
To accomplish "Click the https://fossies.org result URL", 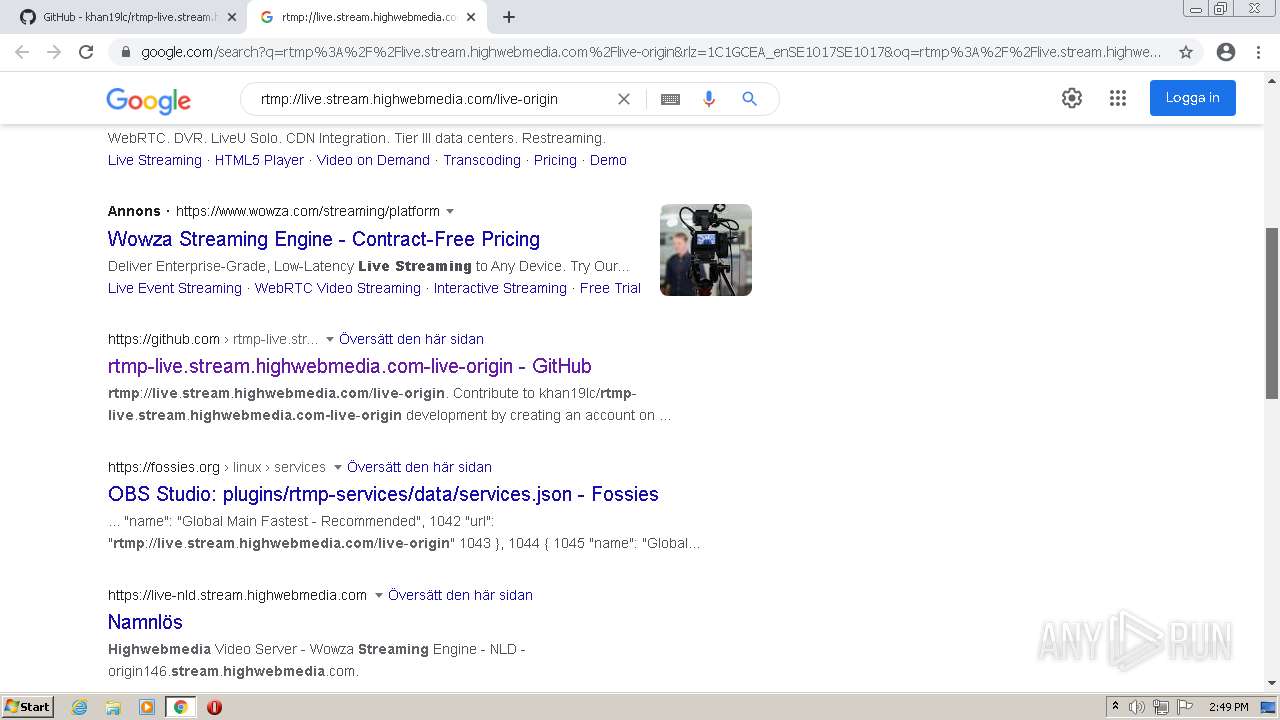I will 164,467.
